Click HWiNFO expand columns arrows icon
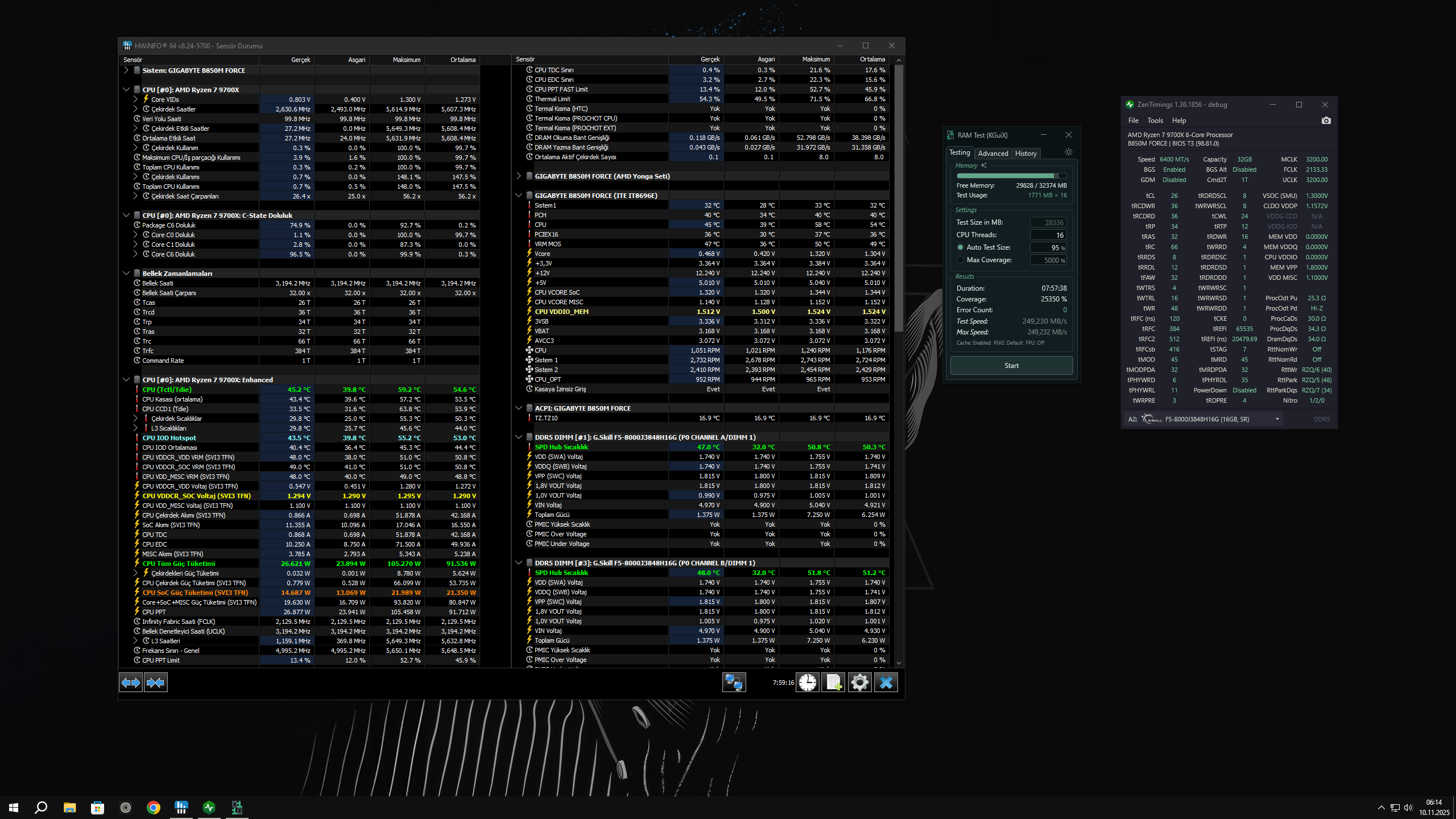This screenshot has width=1456, height=819. point(131,682)
